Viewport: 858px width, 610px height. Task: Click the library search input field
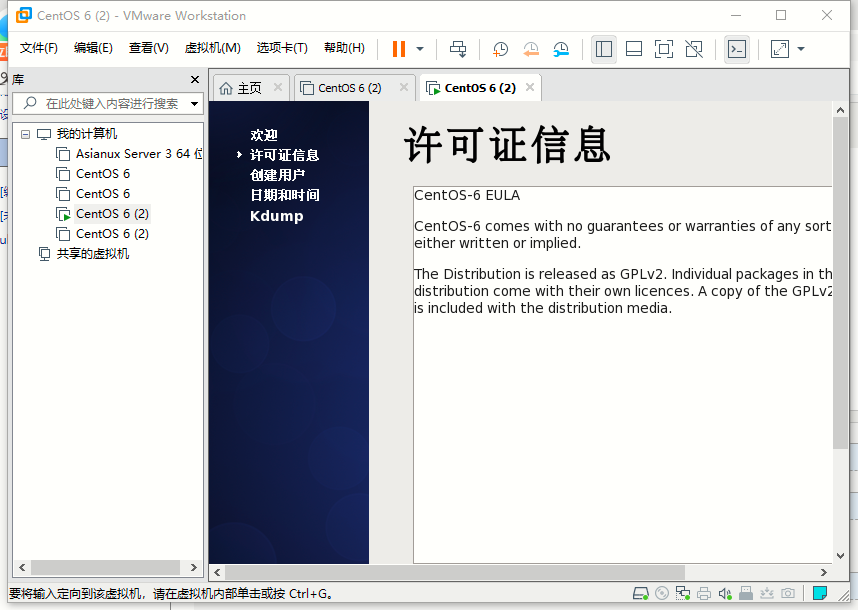[112, 103]
